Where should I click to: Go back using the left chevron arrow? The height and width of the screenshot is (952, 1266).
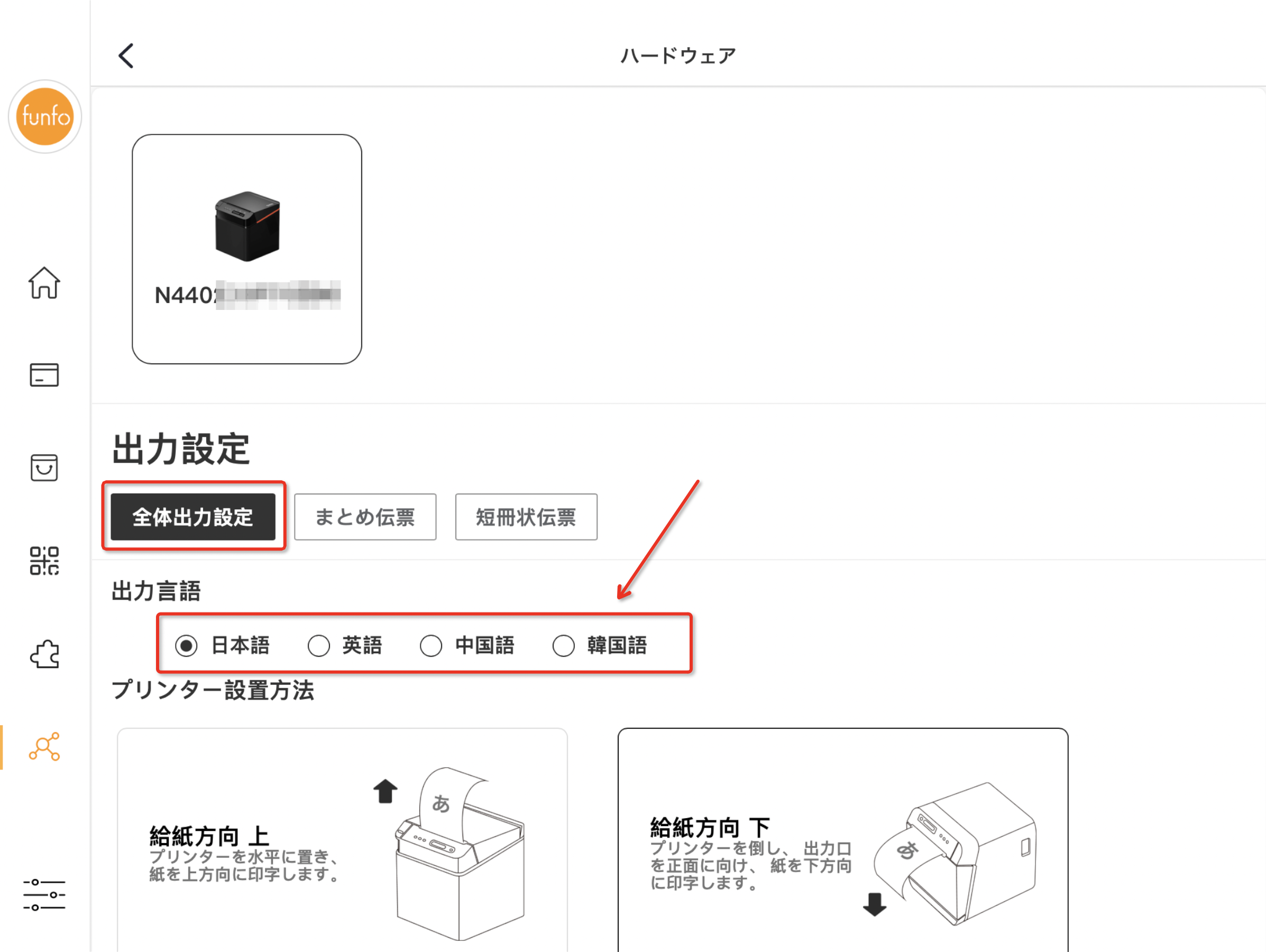pos(126,56)
